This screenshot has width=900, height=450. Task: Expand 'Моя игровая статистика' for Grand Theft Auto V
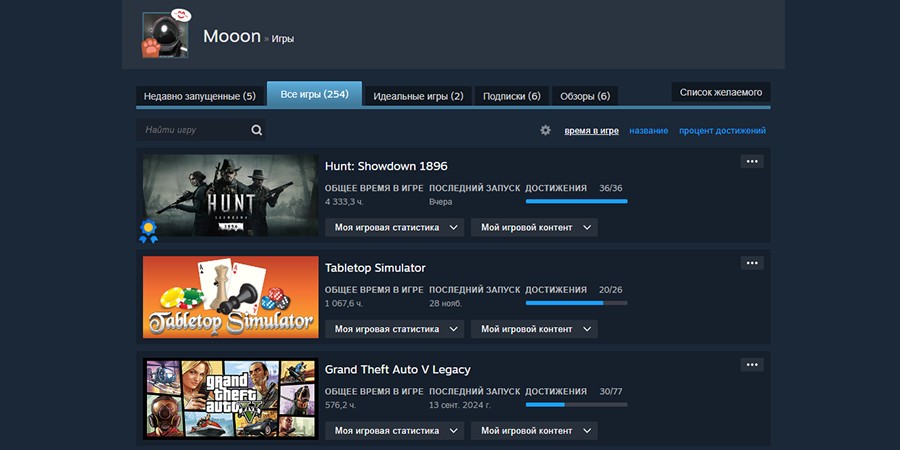tap(395, 430)
